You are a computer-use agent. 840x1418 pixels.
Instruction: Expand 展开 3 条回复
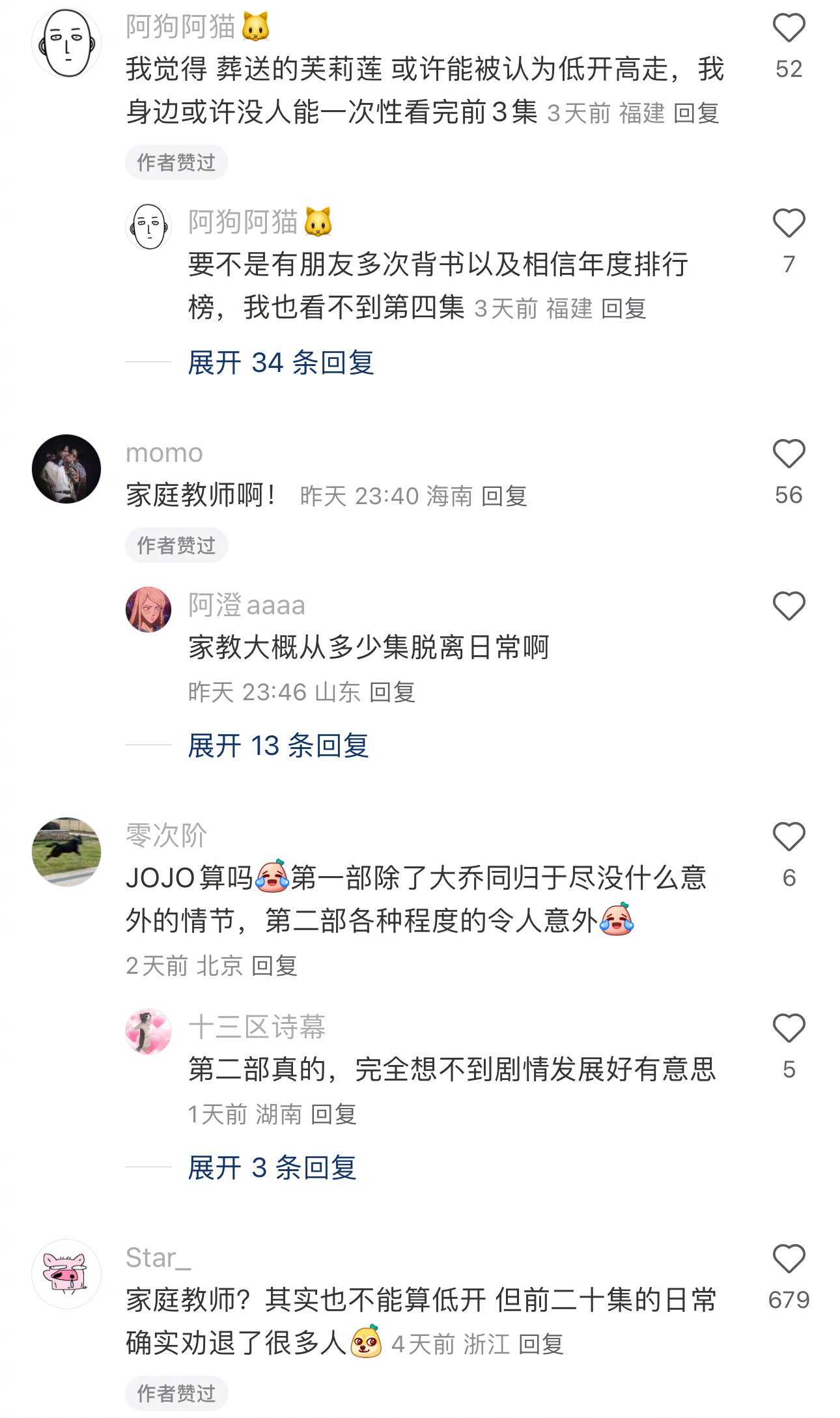272,1167
